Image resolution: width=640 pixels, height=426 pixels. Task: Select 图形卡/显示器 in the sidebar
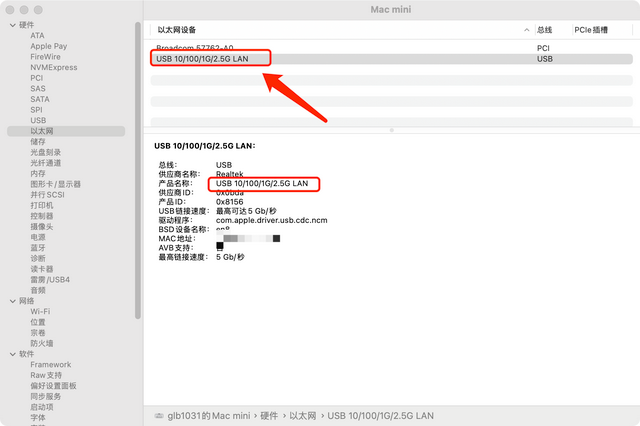(x=56, y=184)
